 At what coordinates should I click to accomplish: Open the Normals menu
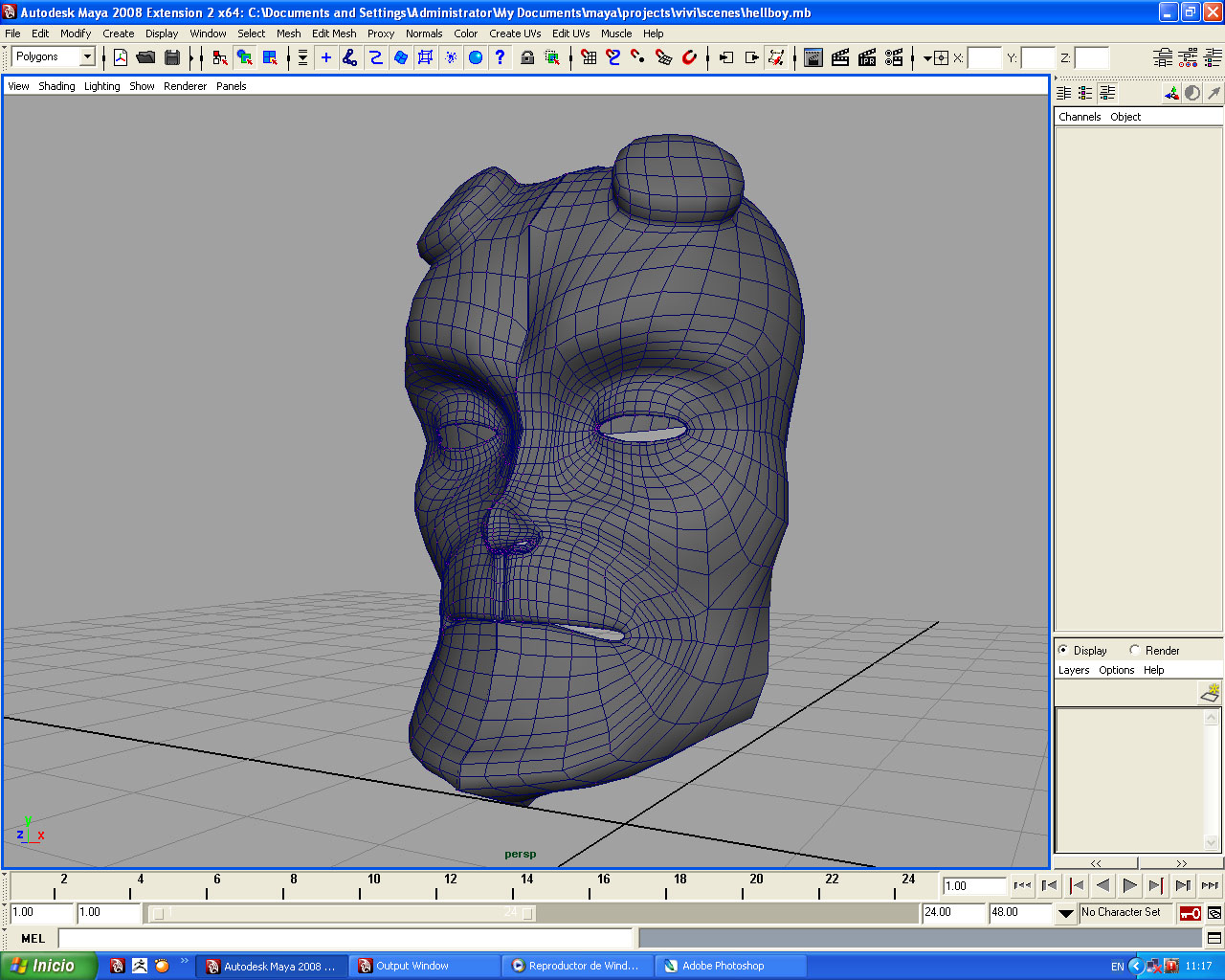tap(424, 33)
